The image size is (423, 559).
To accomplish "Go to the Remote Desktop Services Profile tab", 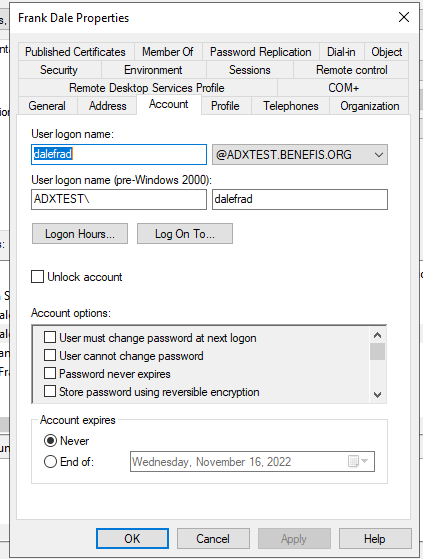I will tap(147, 88).
